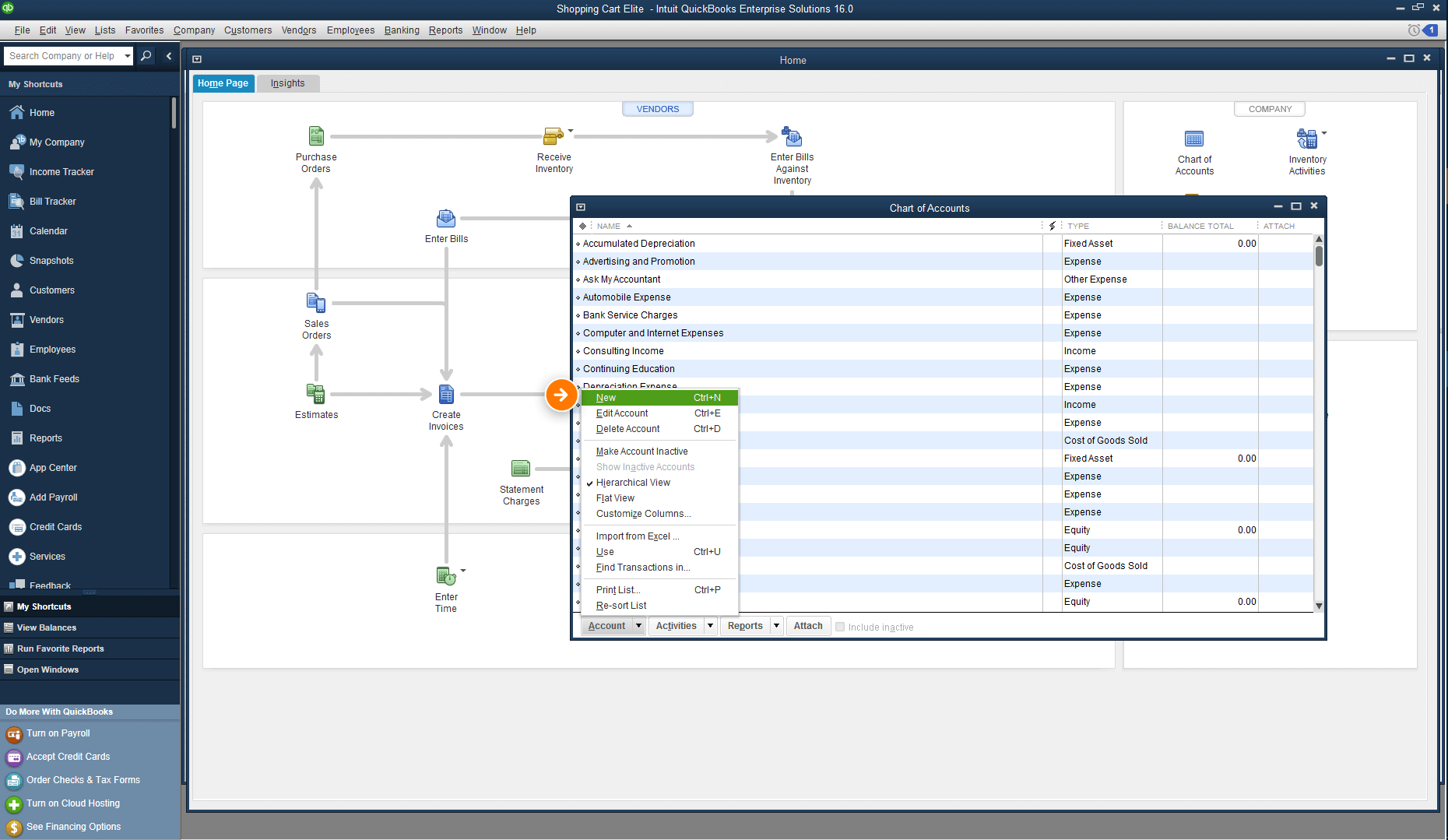This screenshot has height=840, width=1448.
Task: Open the Purchase Orders icon
Action: tap(316, 136)
